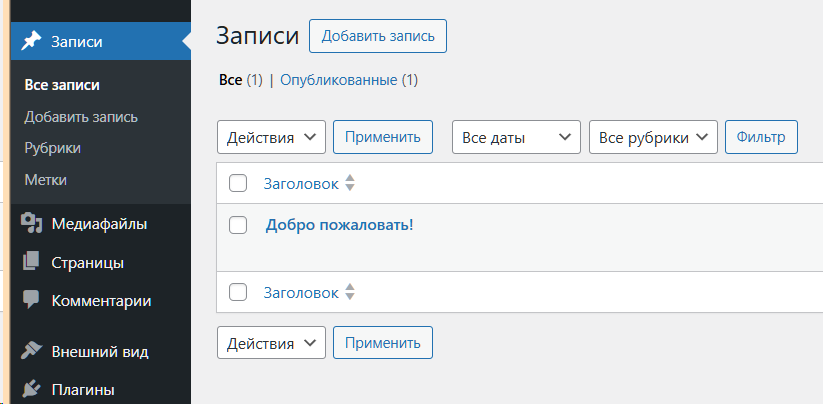Click the Плагины plug icon
823x404 pixels.
(x=31, y=389)
